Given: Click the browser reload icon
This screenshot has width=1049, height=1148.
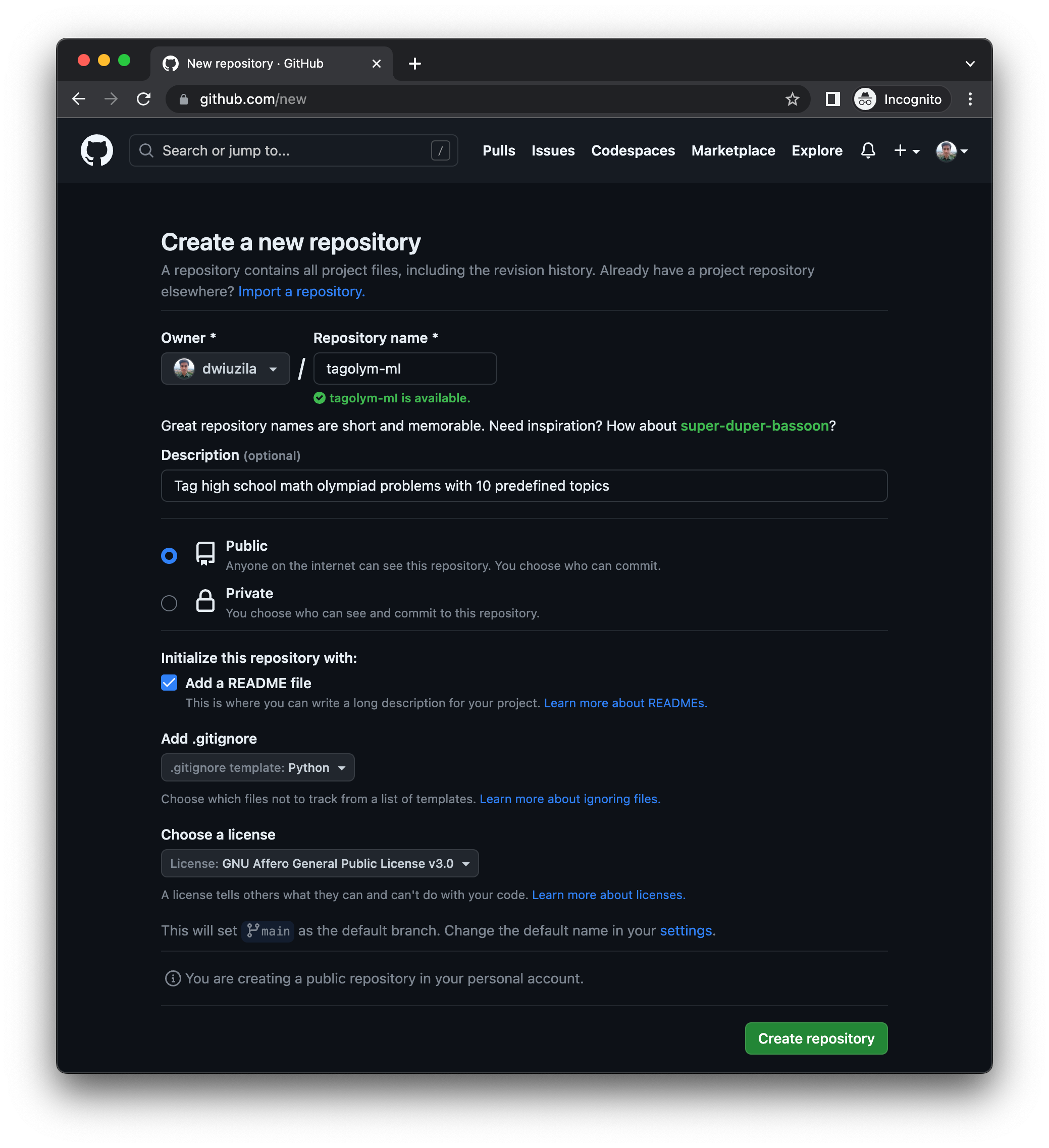Looking at the screenshot, I should tap(143, 99).
